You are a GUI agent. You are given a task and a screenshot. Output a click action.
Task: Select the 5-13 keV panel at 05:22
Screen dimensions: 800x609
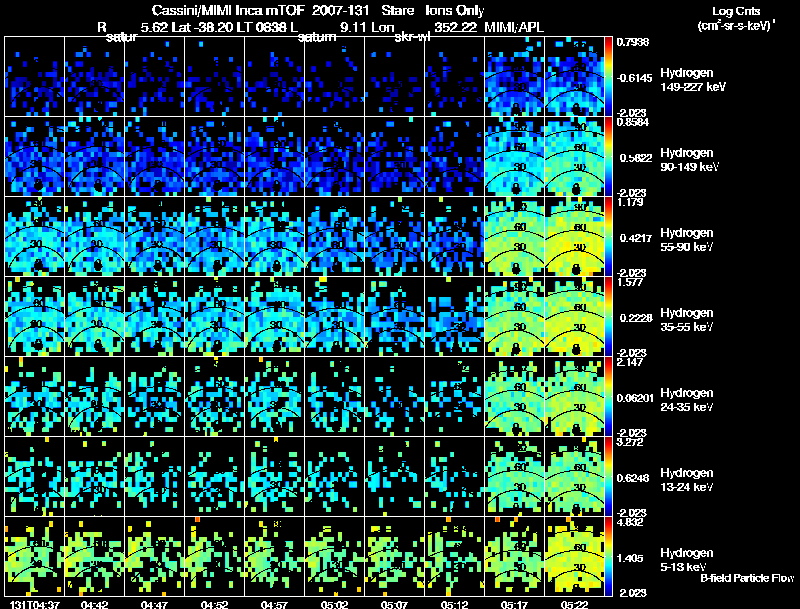click(574, 556)
